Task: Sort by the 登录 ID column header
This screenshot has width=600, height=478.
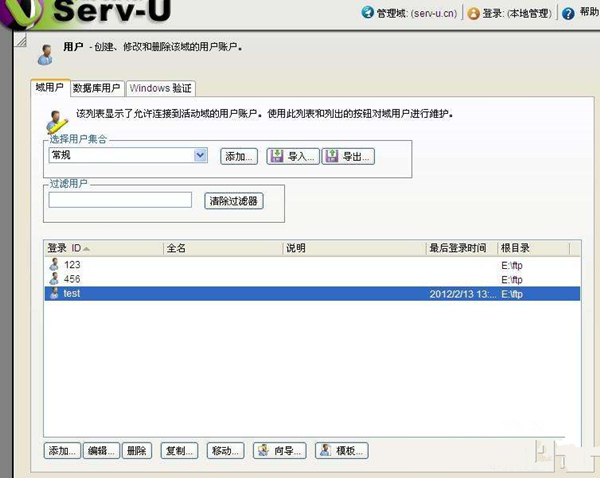Action: [104, 248]
